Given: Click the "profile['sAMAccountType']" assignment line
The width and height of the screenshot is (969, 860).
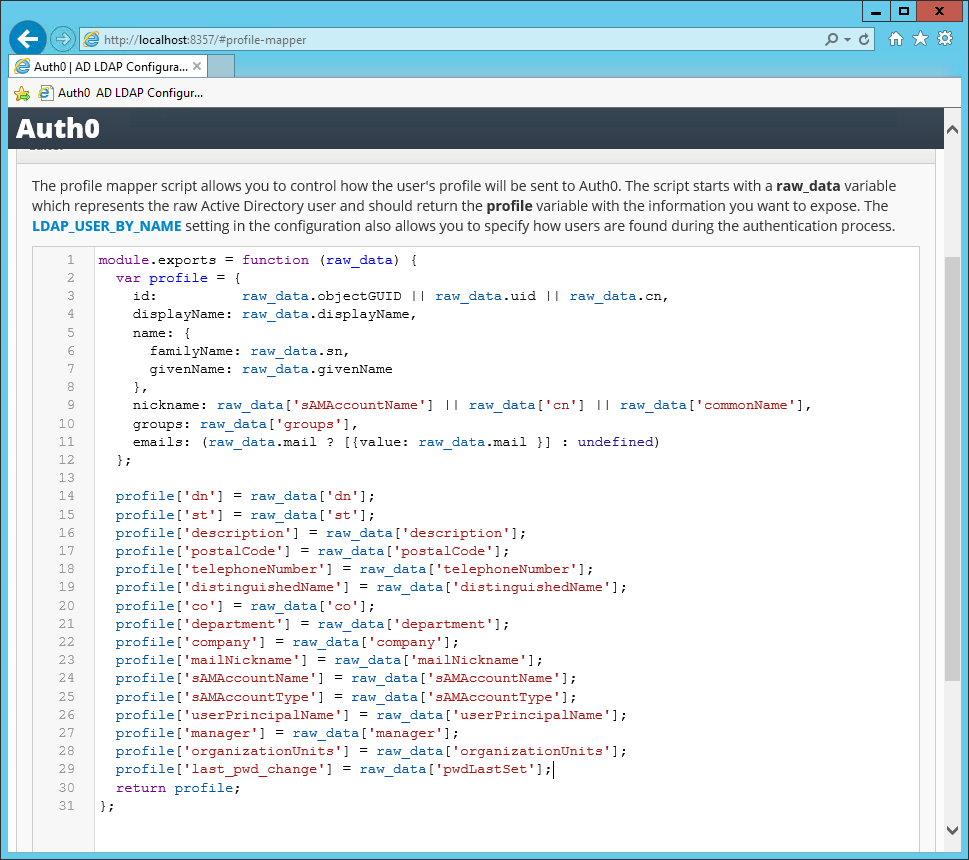Looking at the screenshot, I should [x=345, y=697].
